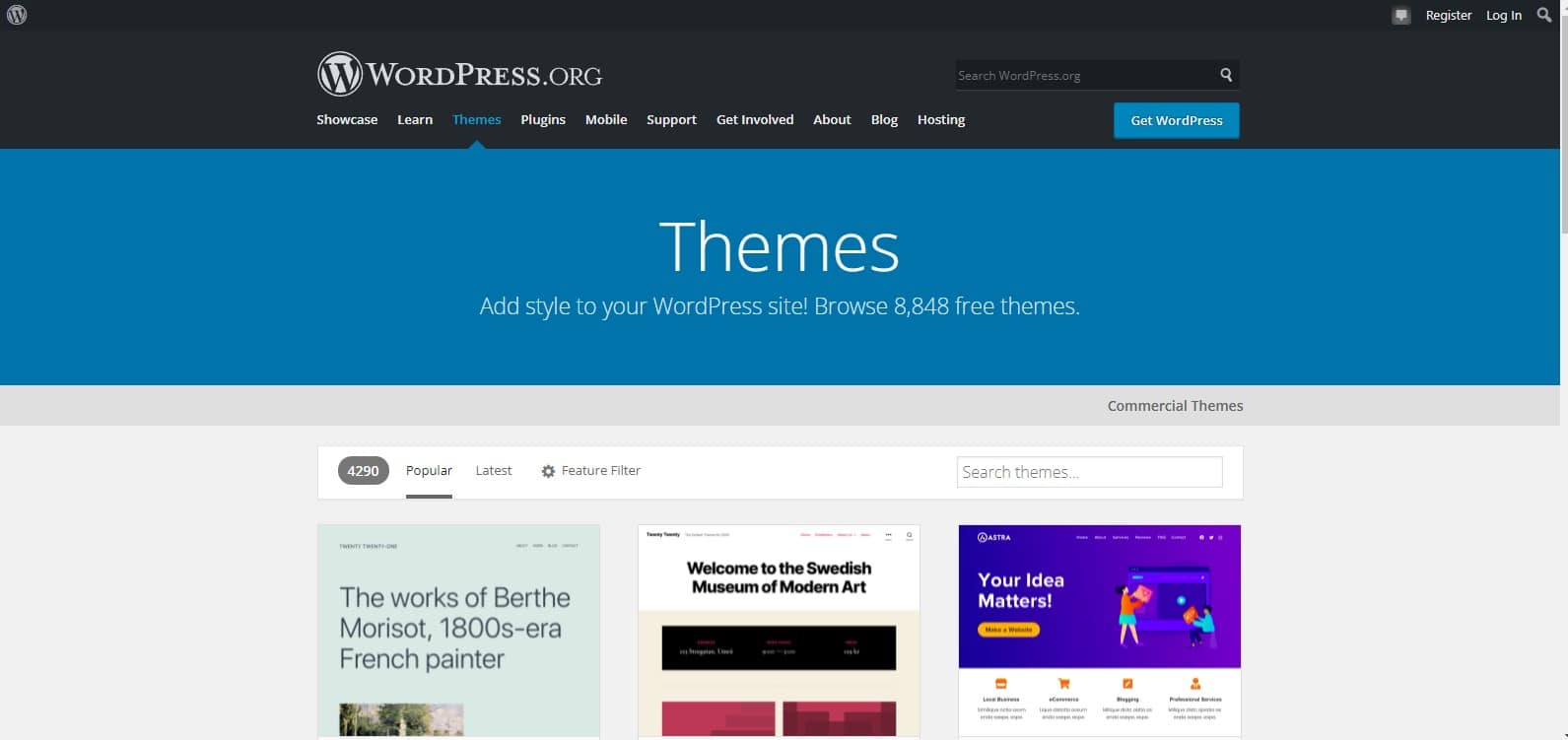Open the Commercial Themes link
The height and width of the screenshot is (740, 1568).
pos(1175,405)
